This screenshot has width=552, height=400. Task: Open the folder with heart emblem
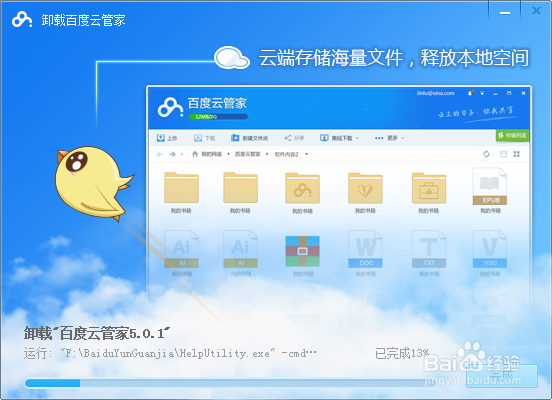365,188
